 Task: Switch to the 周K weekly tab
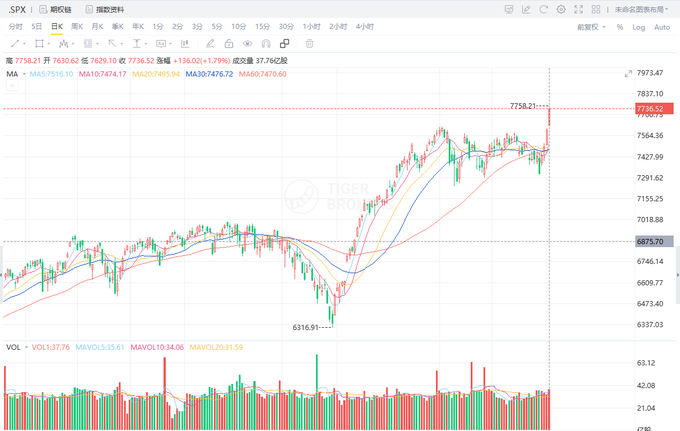77,26
